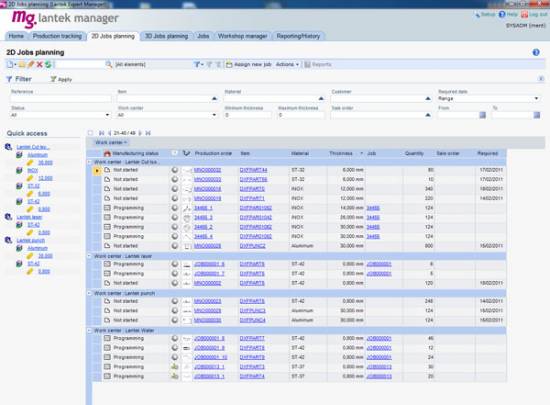Open the Actions dropdown menu
The image size is (550, 405).
coord(287,65)
